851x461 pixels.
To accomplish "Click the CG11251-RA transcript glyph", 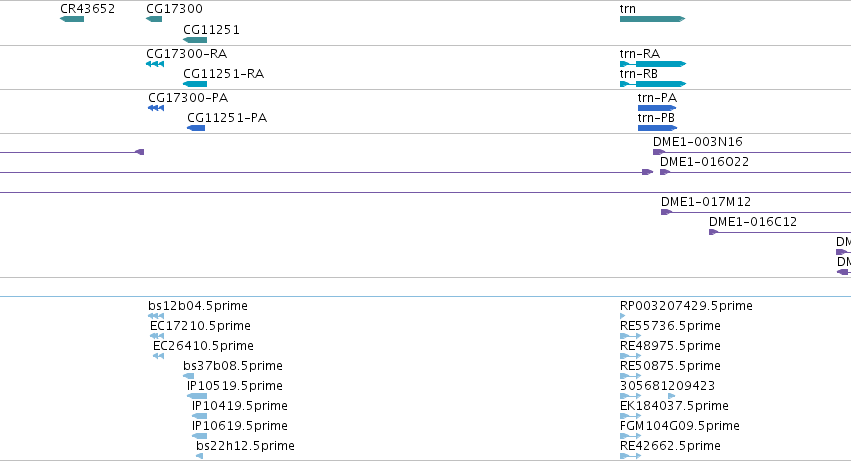I will click(195, 84).
